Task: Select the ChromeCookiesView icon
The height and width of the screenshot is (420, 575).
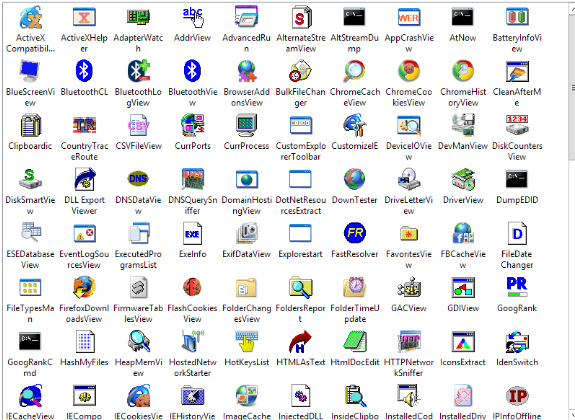Action: click(x=409, y=71)
